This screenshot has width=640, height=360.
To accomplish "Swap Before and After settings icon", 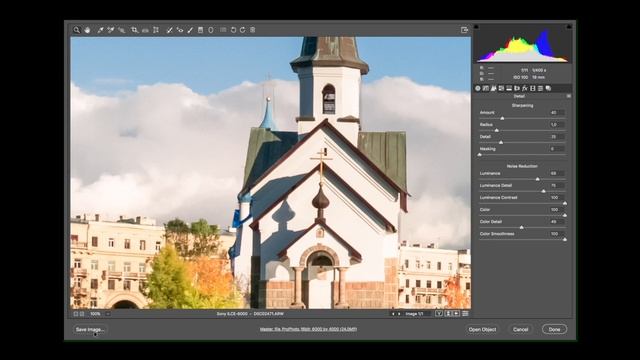I will (x=448, y=314).
